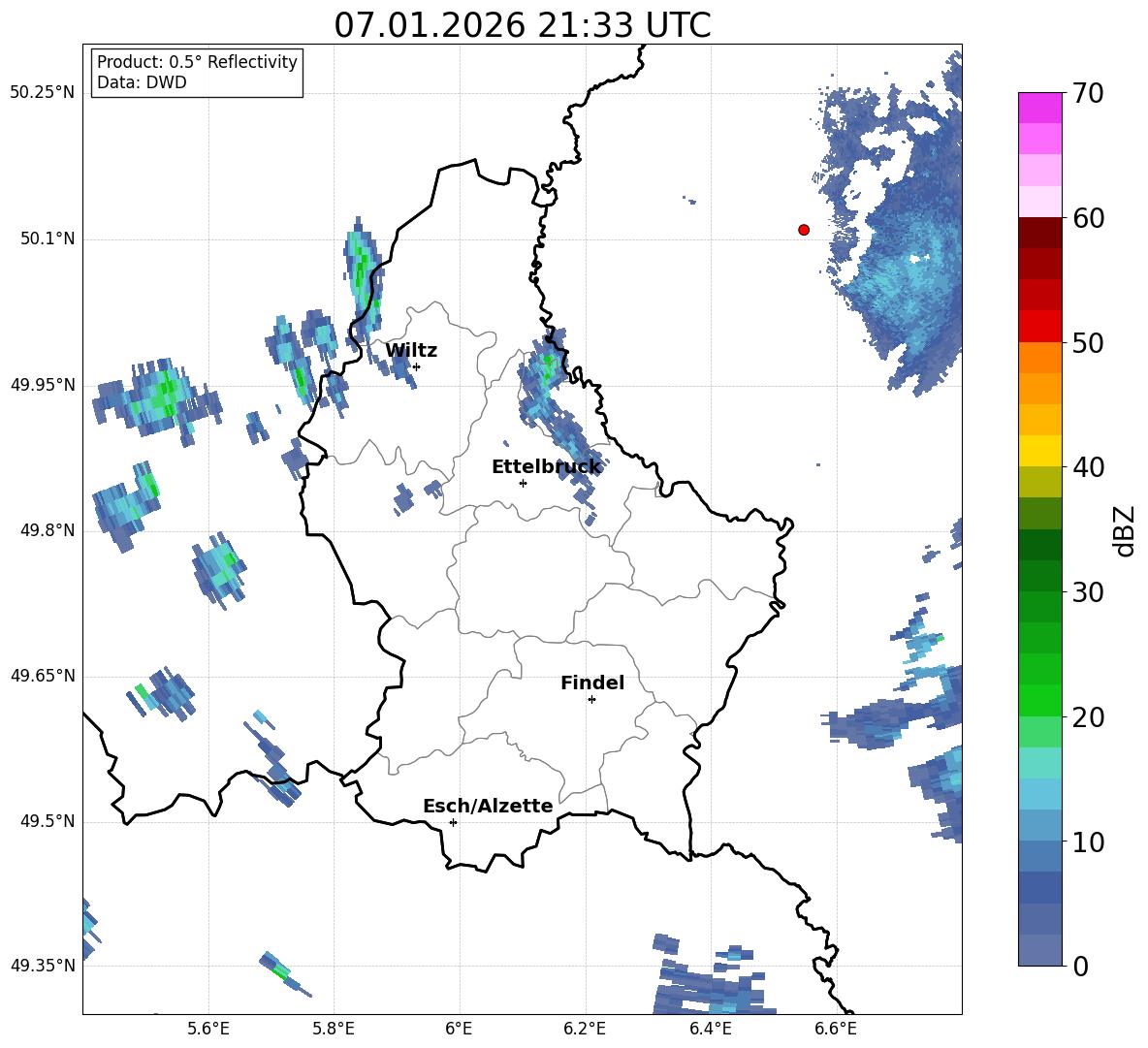Click the colorbar tick label 40
1148x1048 pixels.
coord(1088,467)
